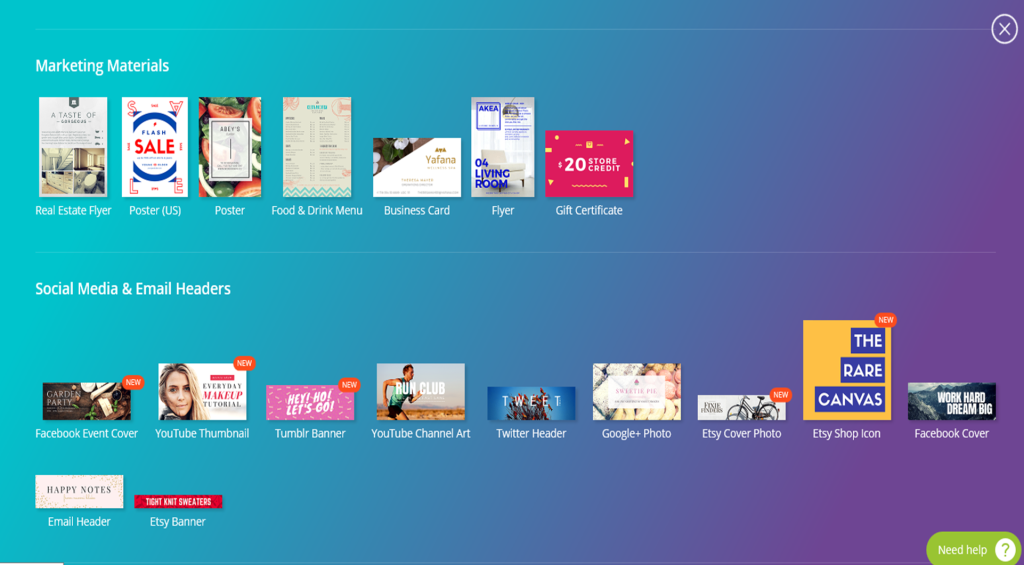Choose the pink Tumblr Banner thumbnail
The image size is (1024, 565).
pos(310,402)
